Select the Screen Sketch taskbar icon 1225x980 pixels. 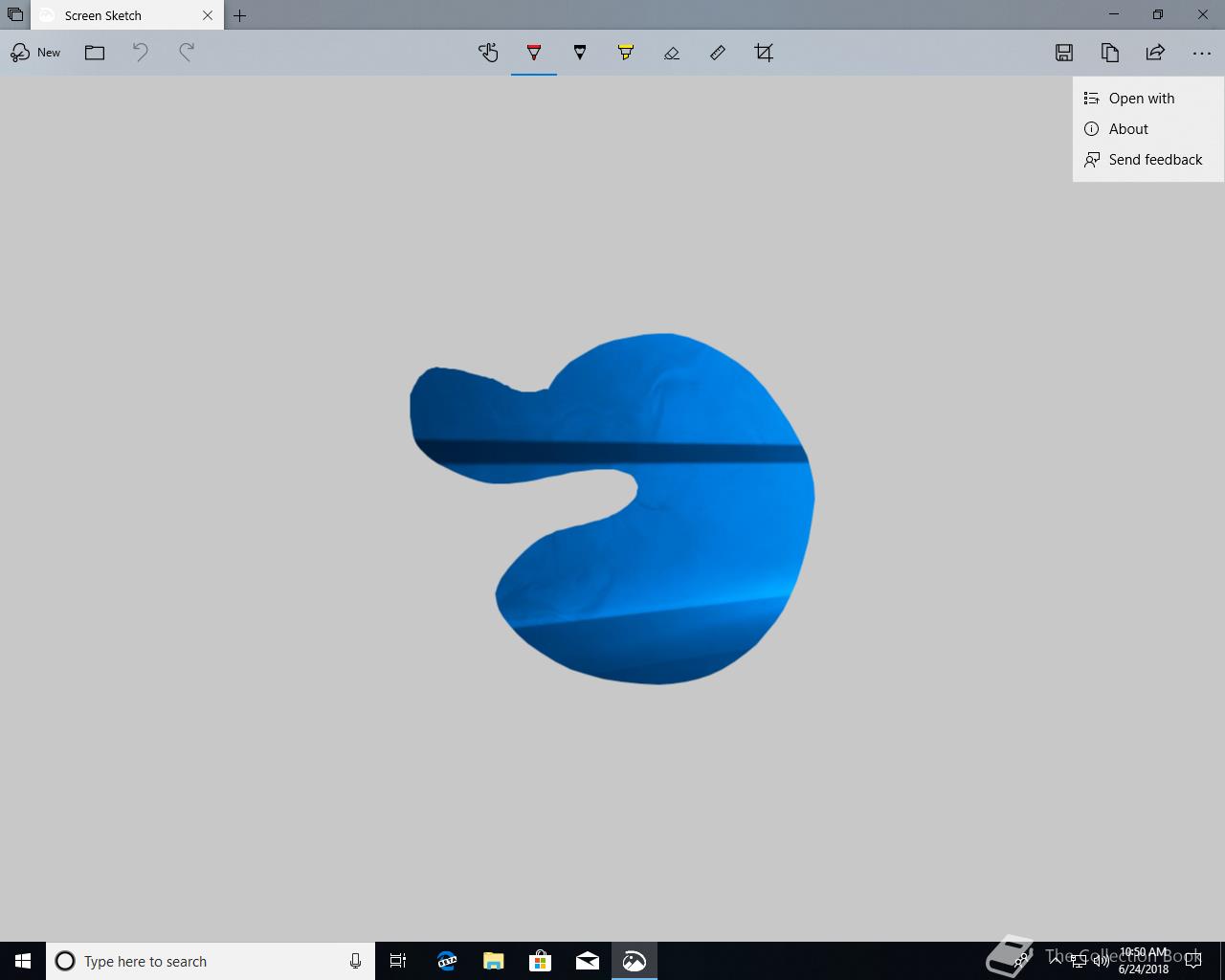[x=634, y=961]
